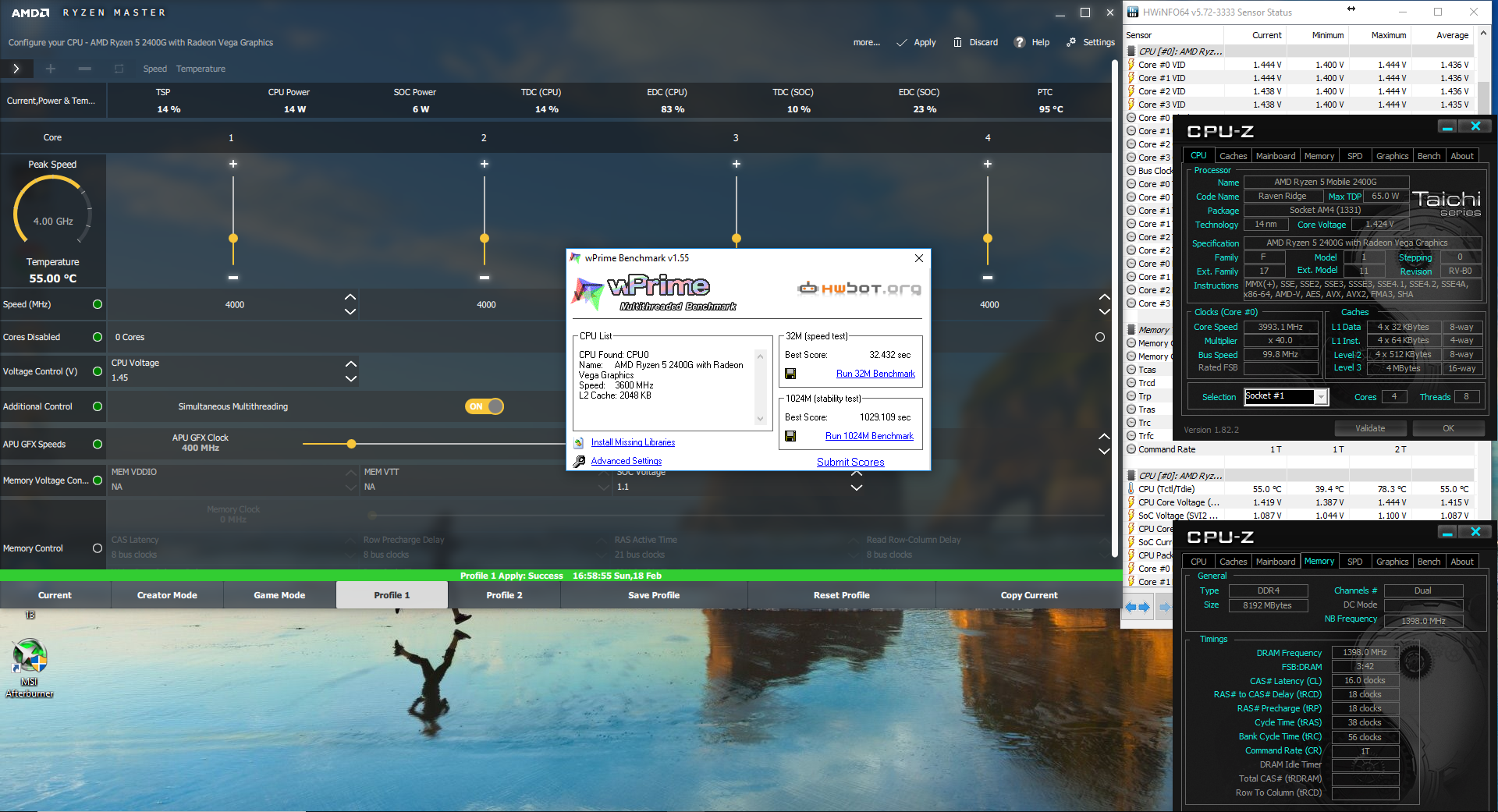Image resolution: width=1498 pixels, height=812 pixels.
Task: Toggle Memory Voltage Control circle
Action: pos(98,480)
